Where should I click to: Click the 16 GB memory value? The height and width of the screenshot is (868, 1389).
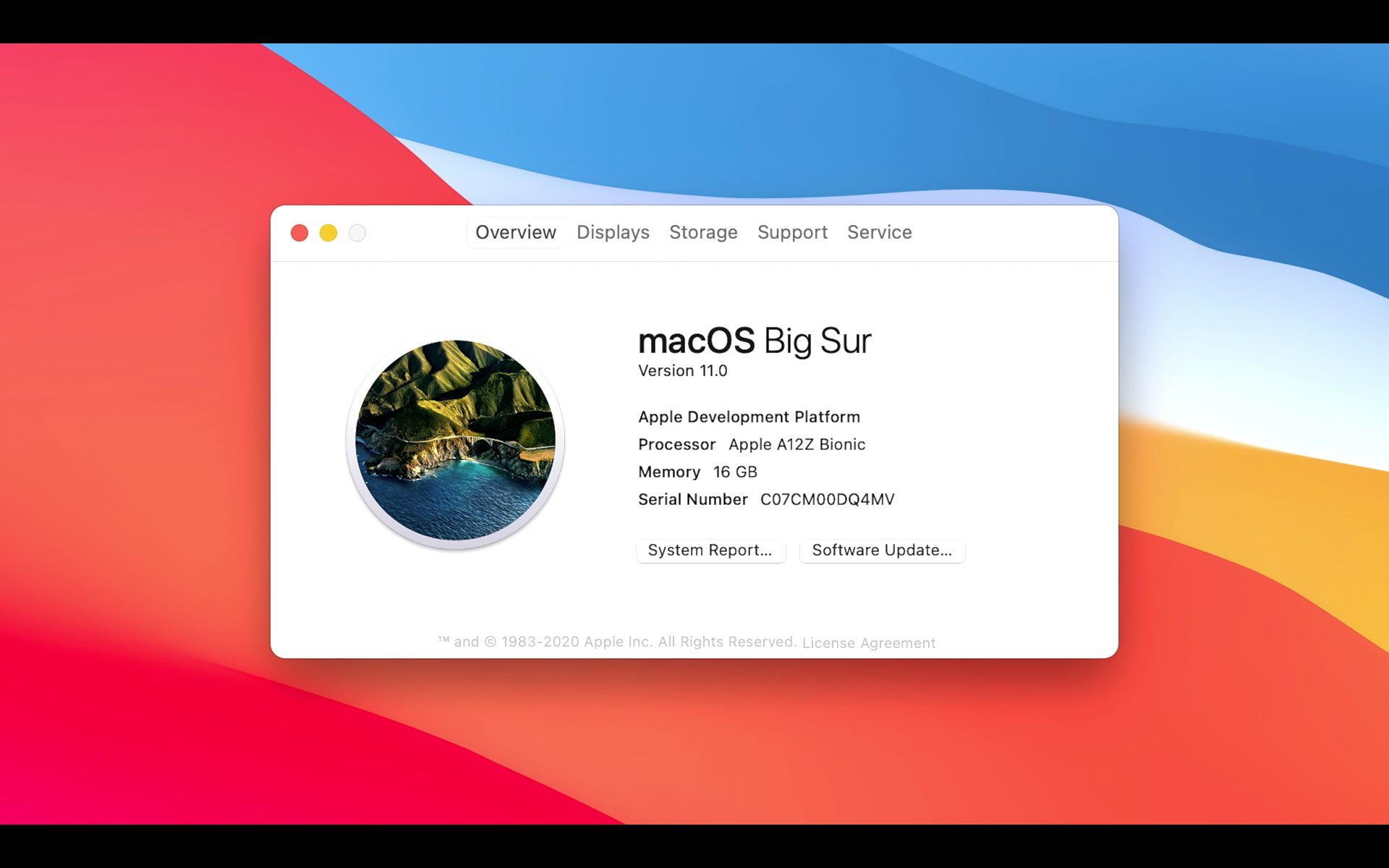click(x=735, y=472)
